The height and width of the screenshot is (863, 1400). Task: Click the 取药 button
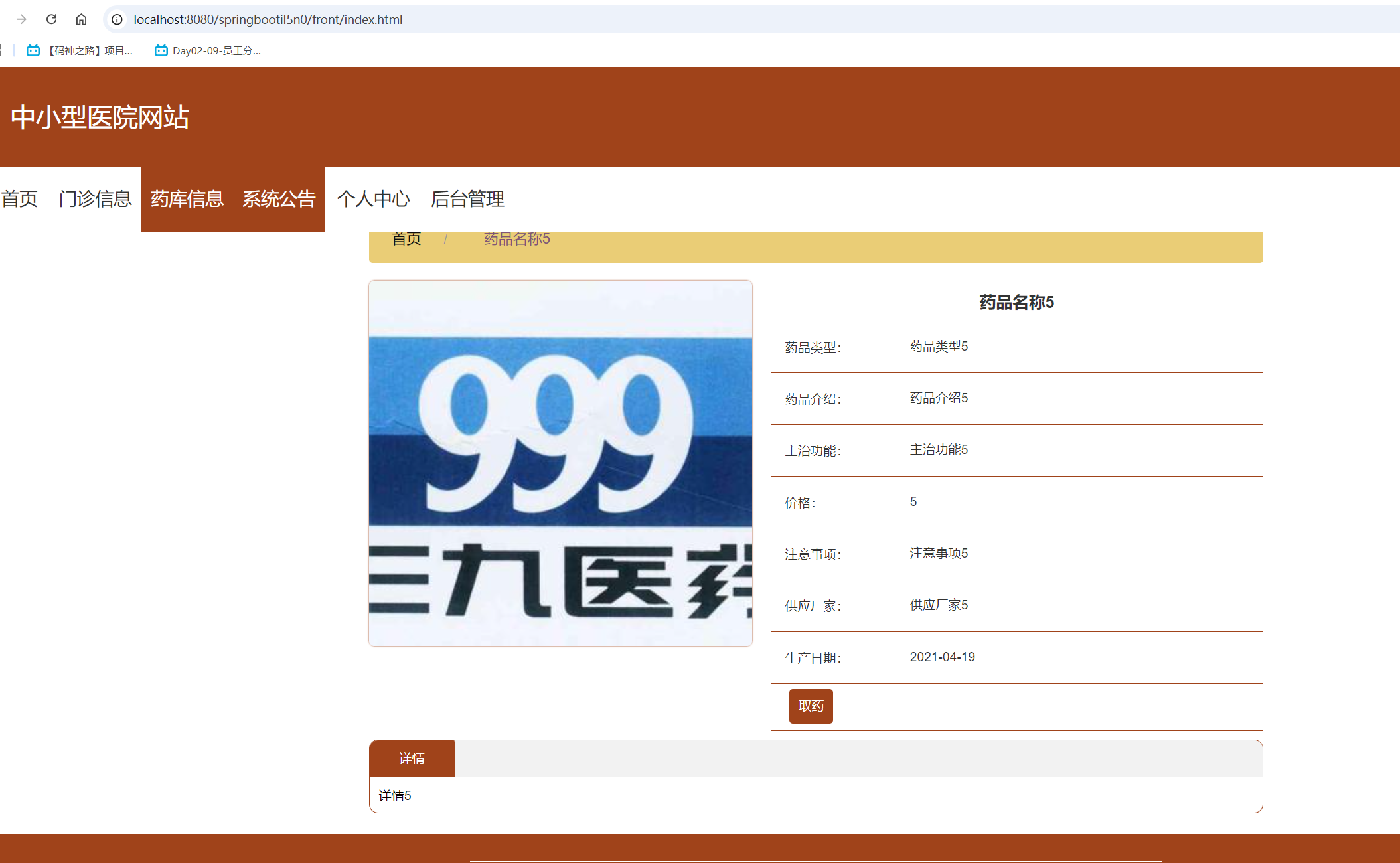(811, 706)
